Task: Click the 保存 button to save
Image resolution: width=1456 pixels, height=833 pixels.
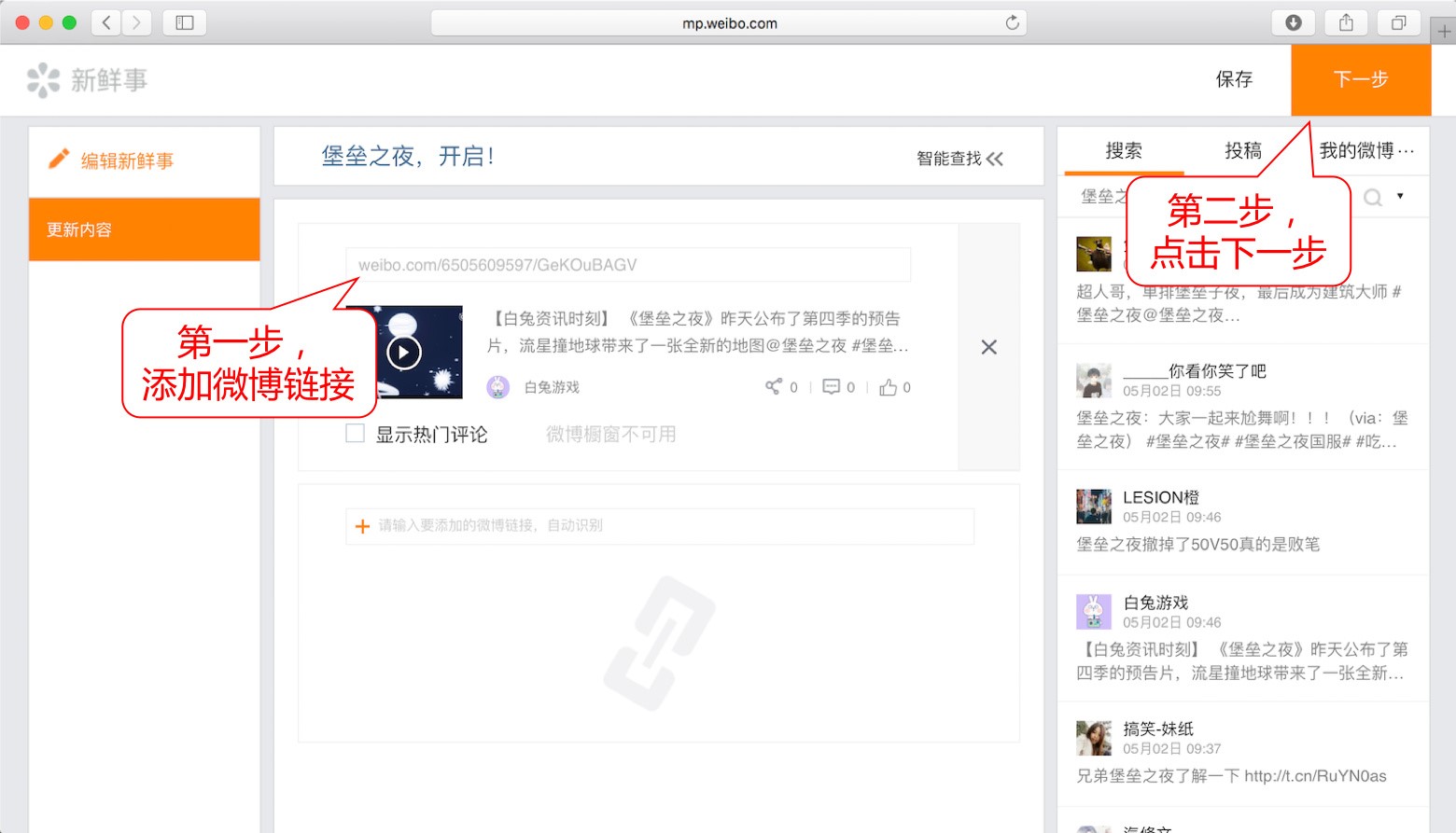Action: pos(1235,79)
